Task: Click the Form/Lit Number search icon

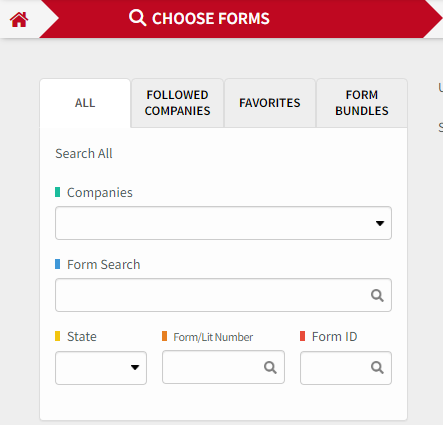Action: point(270,368)
